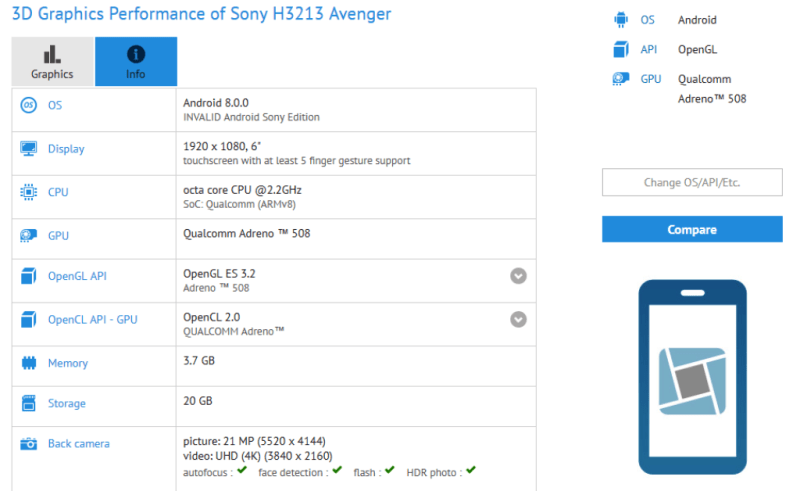Select the text 20 GB
800x491 pixels.
[x=197, y=401]
